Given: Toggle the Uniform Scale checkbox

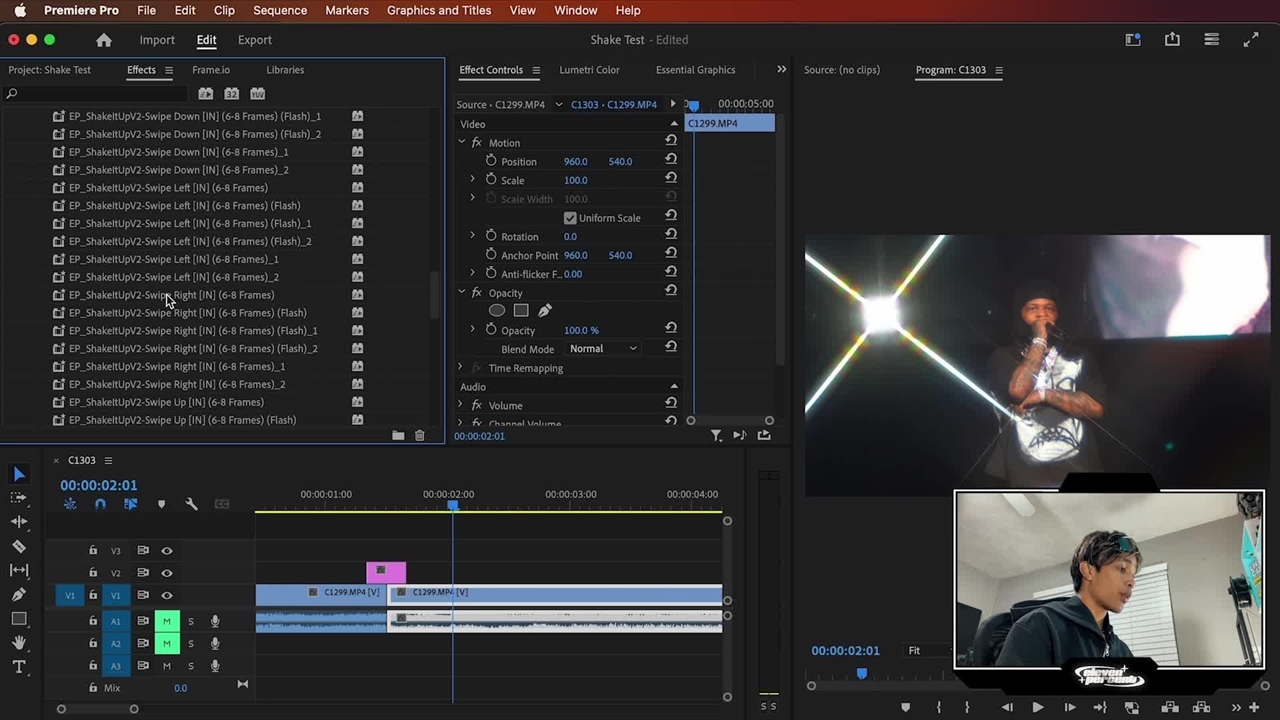Looking at the screenshot, I should click(570, 218).
